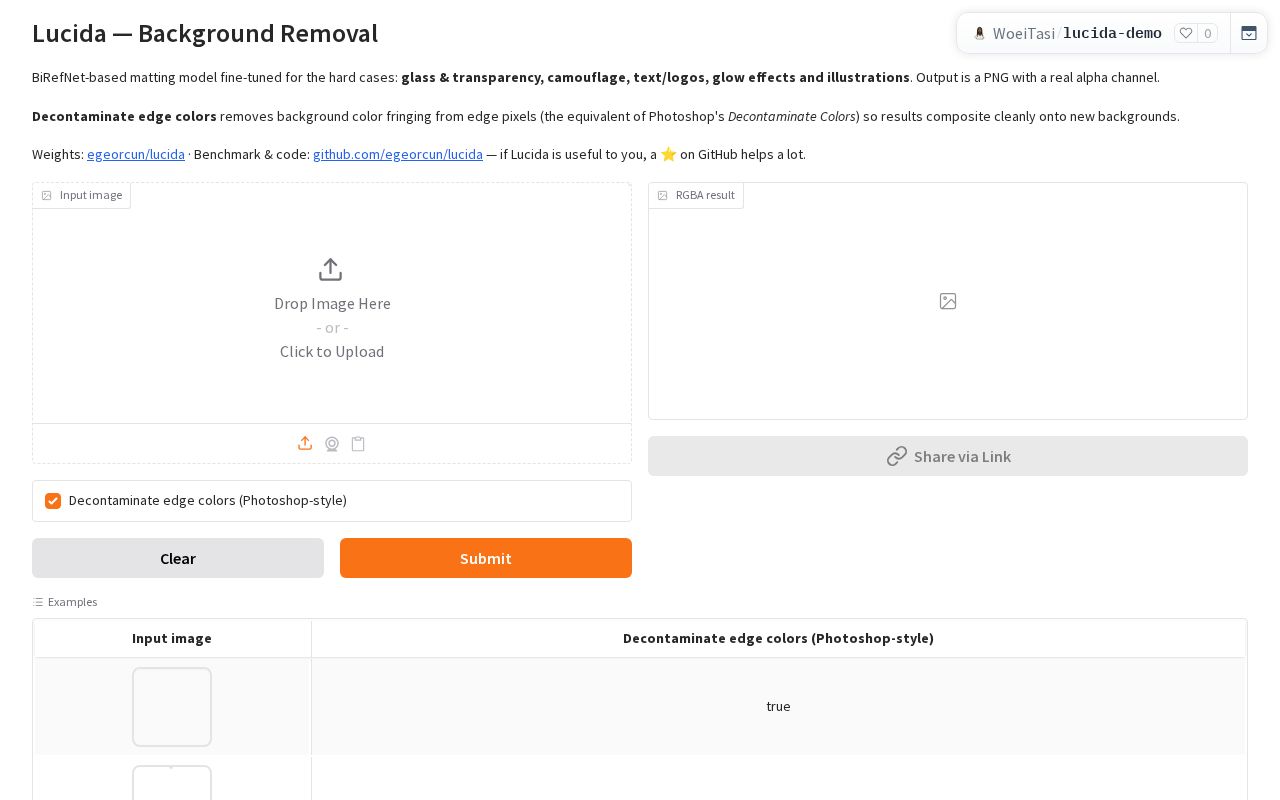Select the second example image thumbnail
This screenshot has width=1280, height=800.
(x=172, y=783)
